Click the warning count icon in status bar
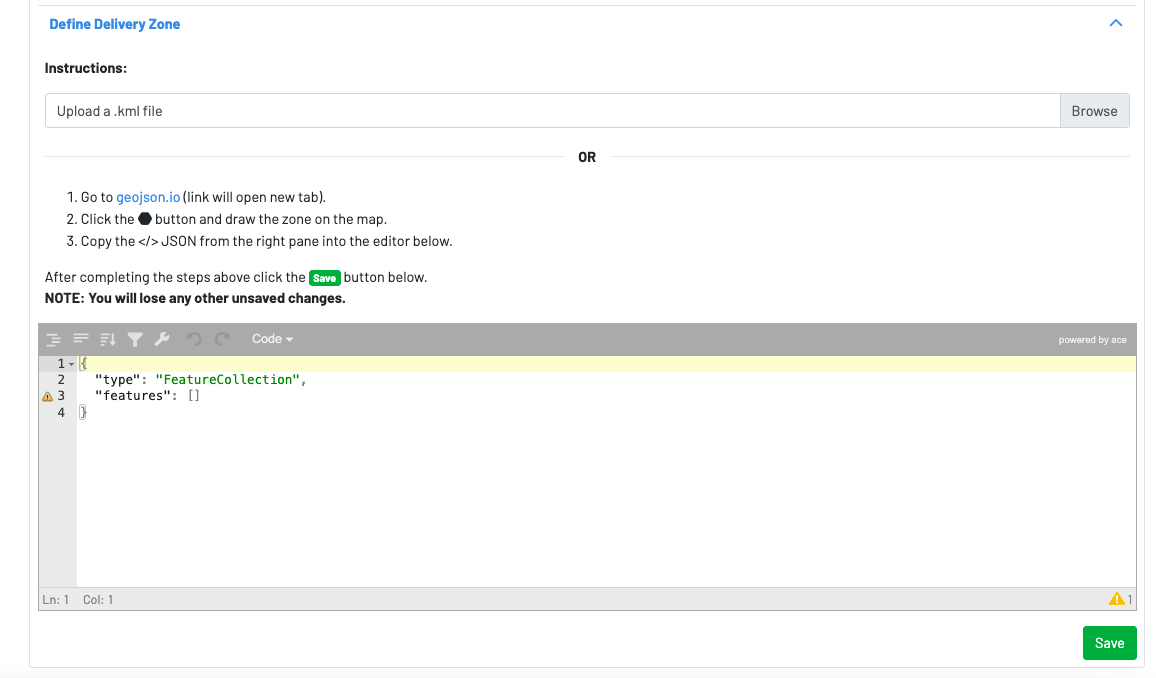Screen dimensions: 1156x678 [x=1117, y=599]
